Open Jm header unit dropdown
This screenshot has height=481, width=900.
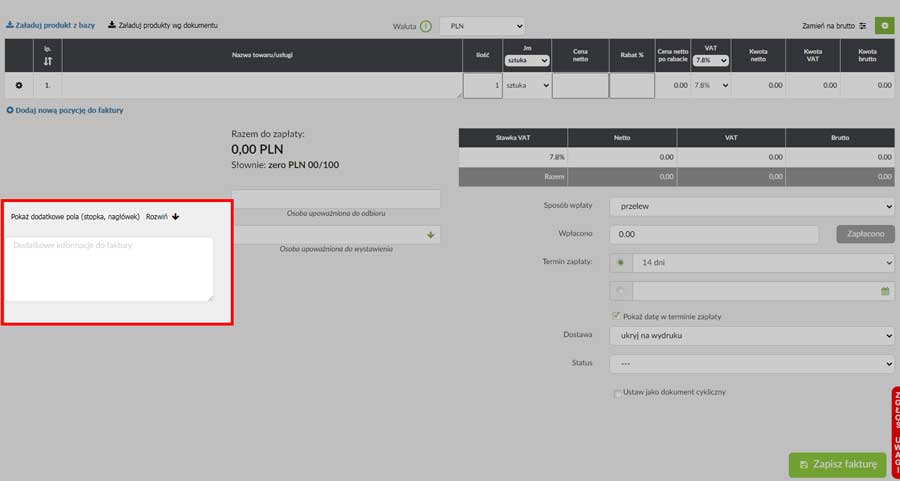pyautogui.click(x=527, y=60)
